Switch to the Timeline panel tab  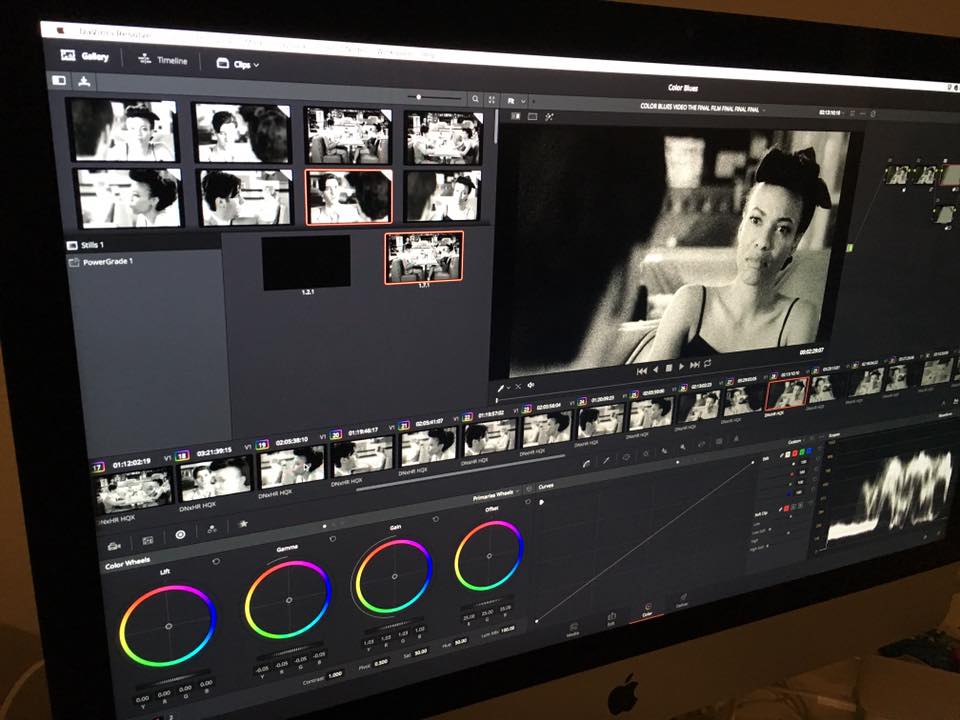coord(163,59)
